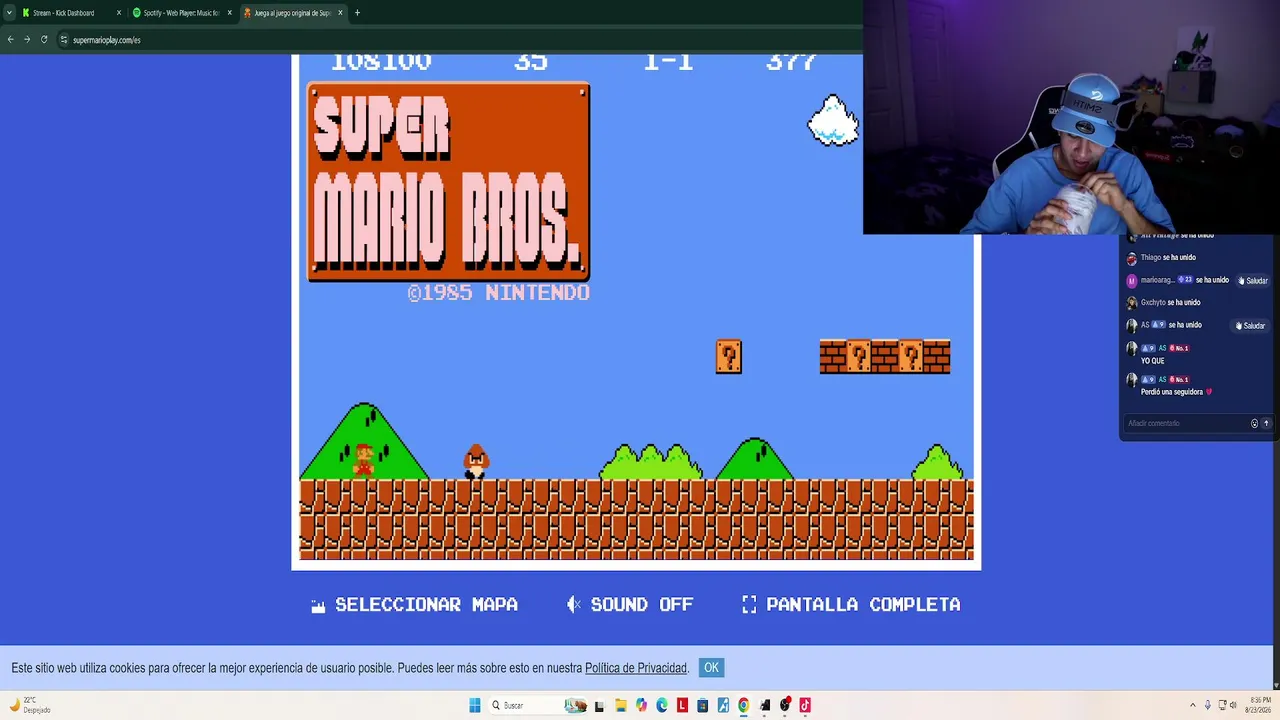Open the blue A app on taskbar

click(723, 705)
